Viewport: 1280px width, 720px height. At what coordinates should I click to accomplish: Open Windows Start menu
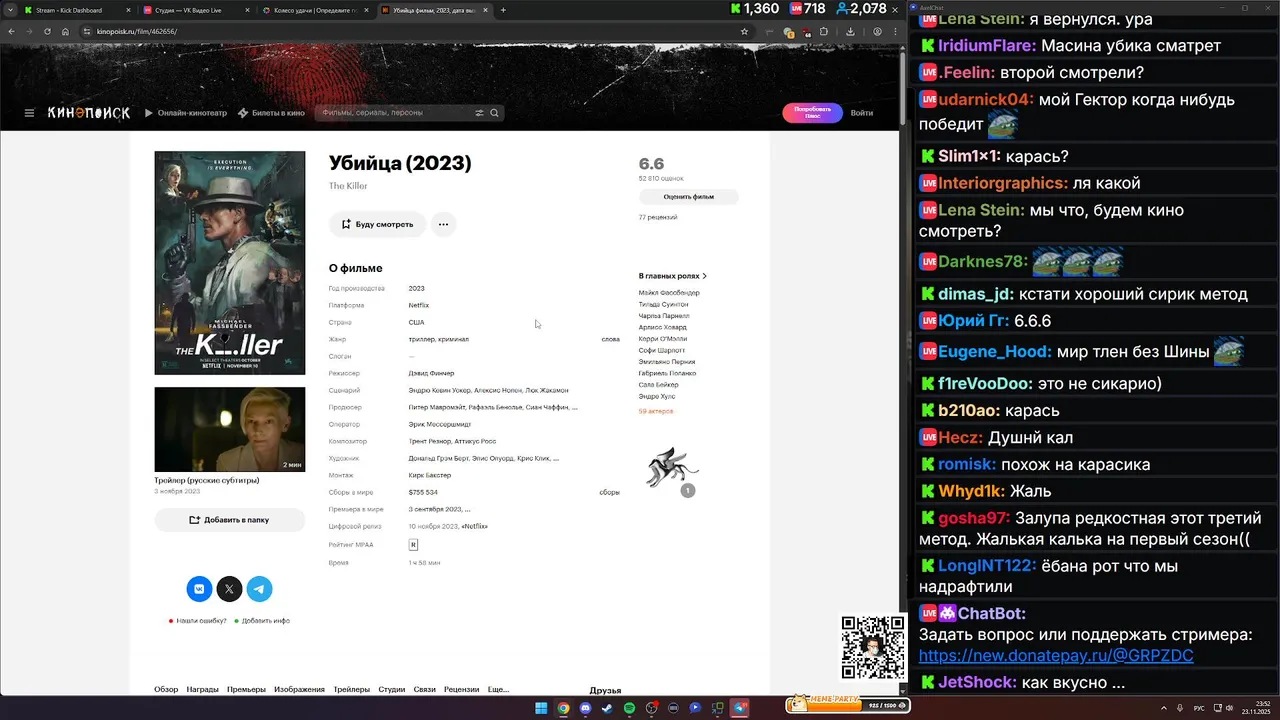[x=541, y=708]
